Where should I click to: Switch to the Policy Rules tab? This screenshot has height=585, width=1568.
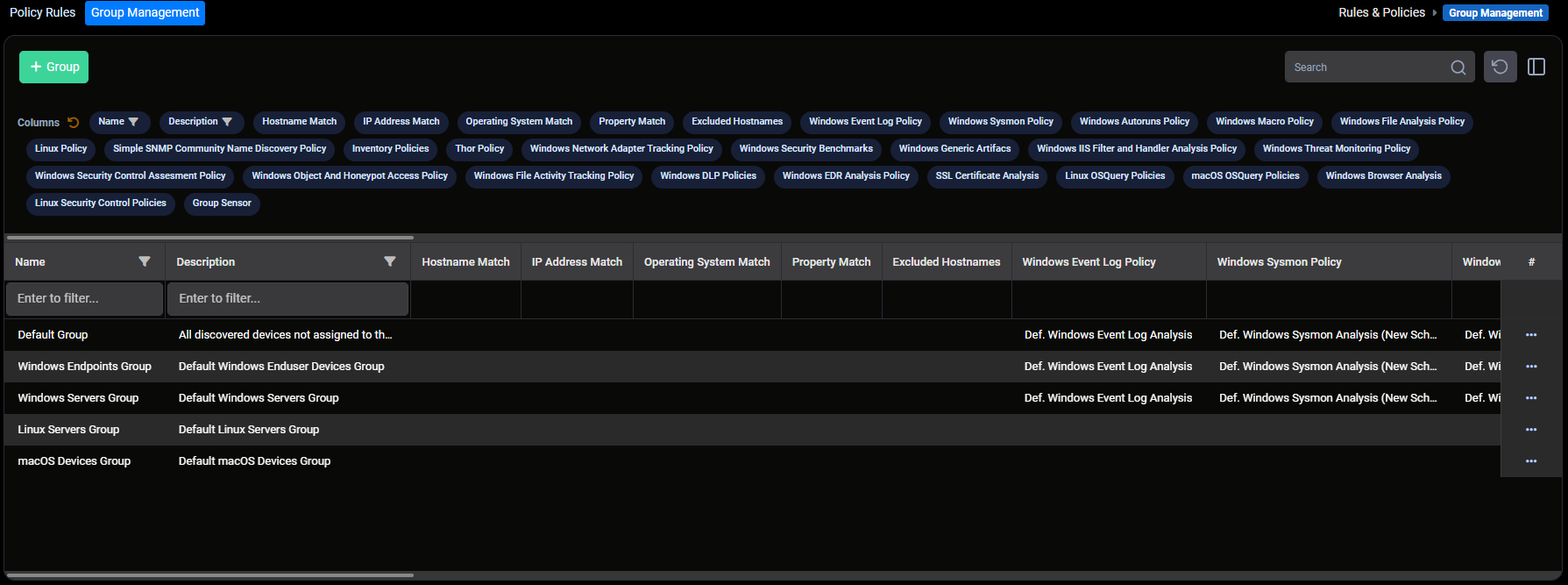42,12
